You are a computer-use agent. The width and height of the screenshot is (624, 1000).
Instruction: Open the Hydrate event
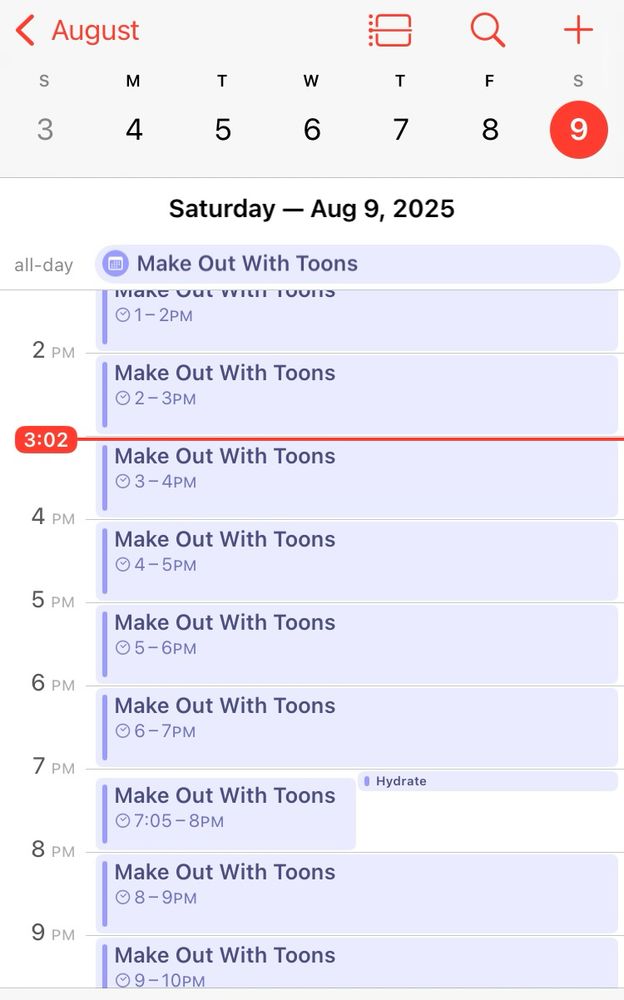point(487,781)
